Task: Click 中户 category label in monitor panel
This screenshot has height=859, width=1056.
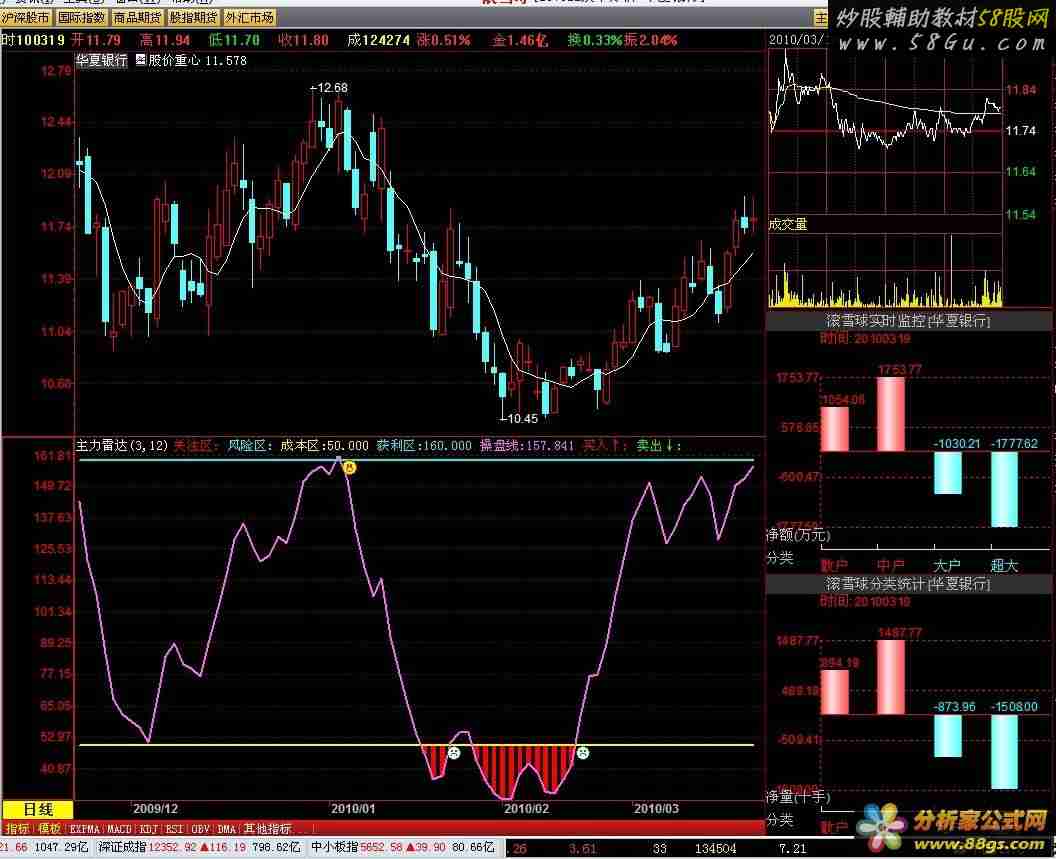Action: tap(890, 565)
